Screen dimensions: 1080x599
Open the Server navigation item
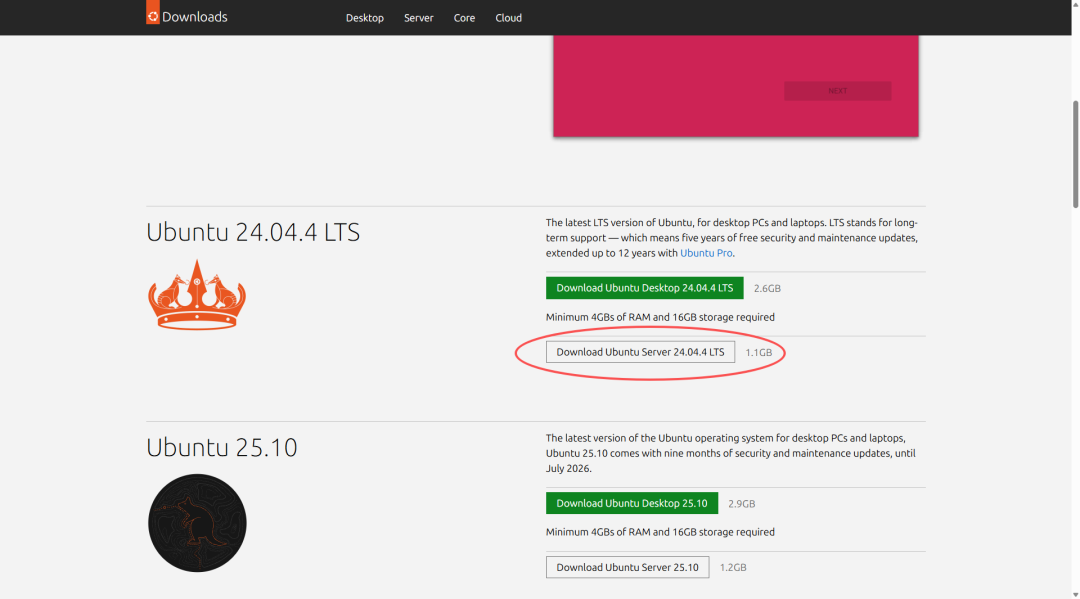[419, 18]
